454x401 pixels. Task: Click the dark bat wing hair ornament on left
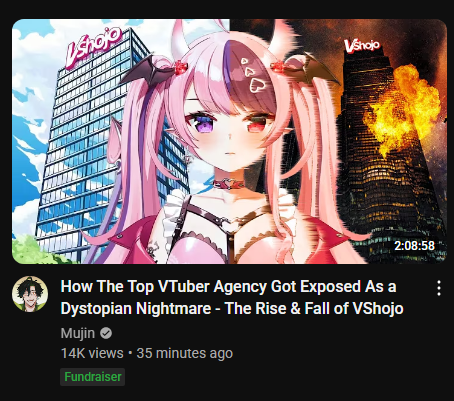tap(145, 70)
